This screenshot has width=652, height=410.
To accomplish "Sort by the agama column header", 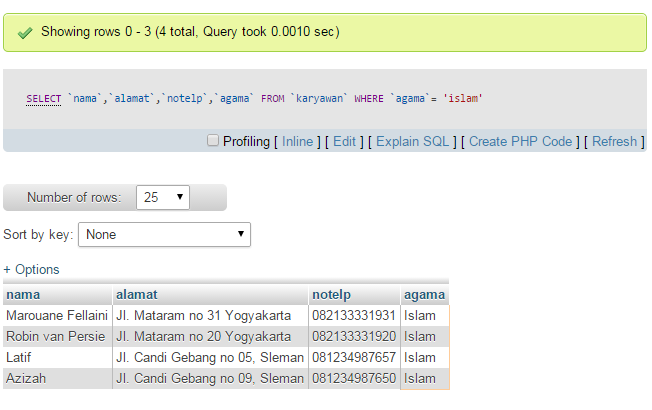I will (x=424, y=295).
